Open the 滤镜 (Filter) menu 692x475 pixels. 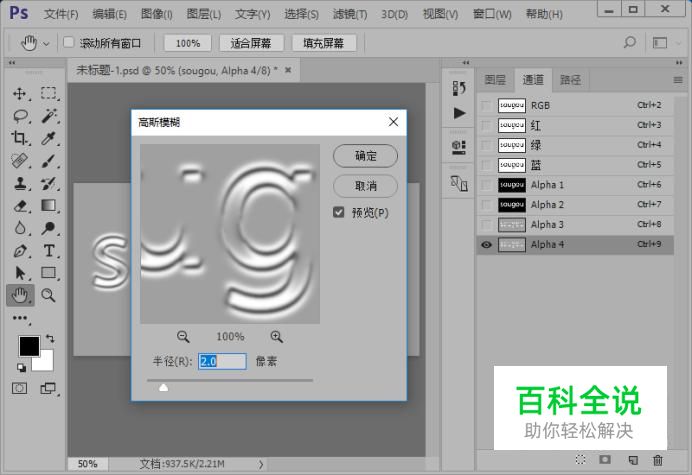(350, 14)
